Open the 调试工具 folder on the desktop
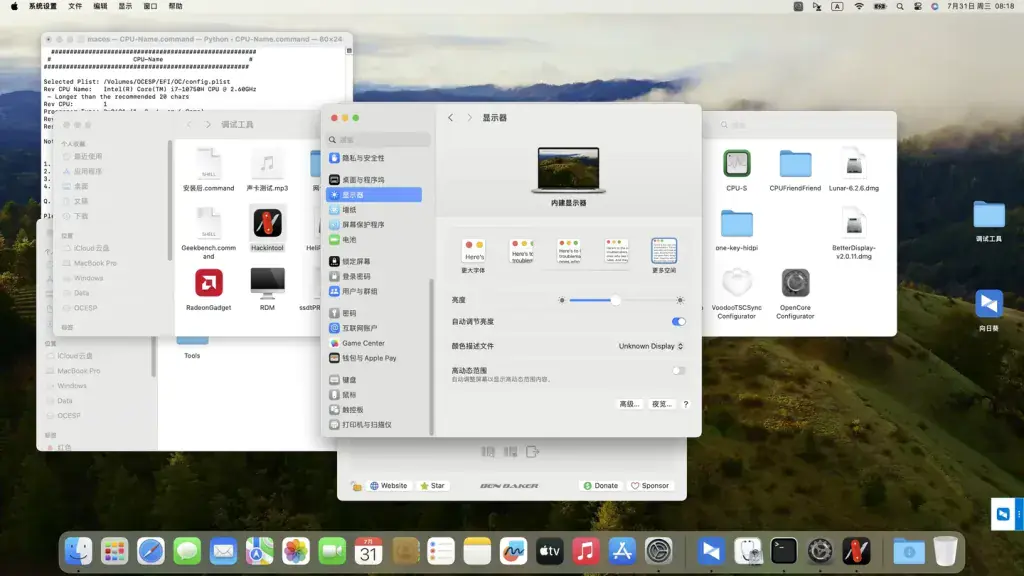The image size is (1024, 576). [x=989, y=215]
